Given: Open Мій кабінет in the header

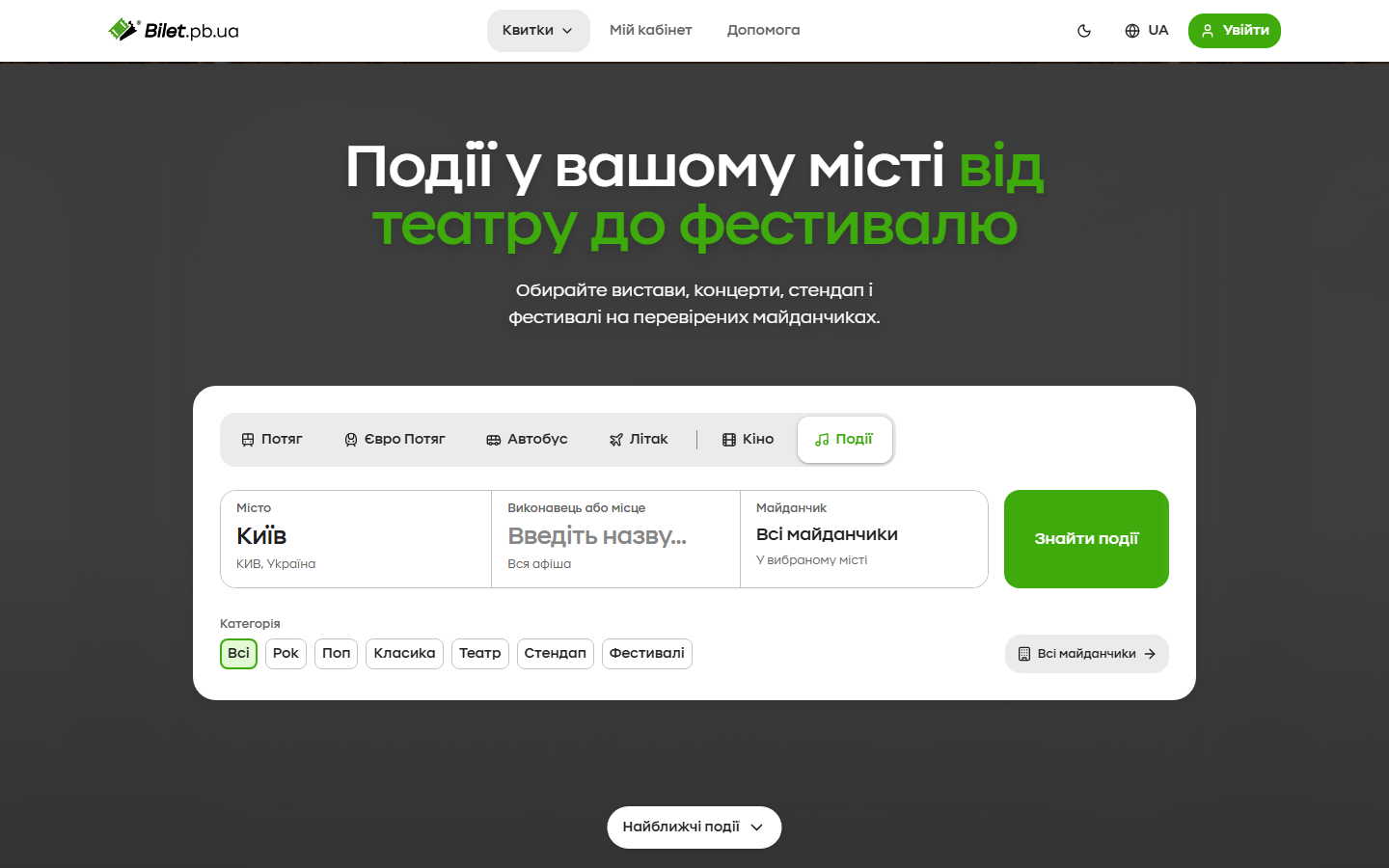Looking at the screenshot, I should 651,31.
